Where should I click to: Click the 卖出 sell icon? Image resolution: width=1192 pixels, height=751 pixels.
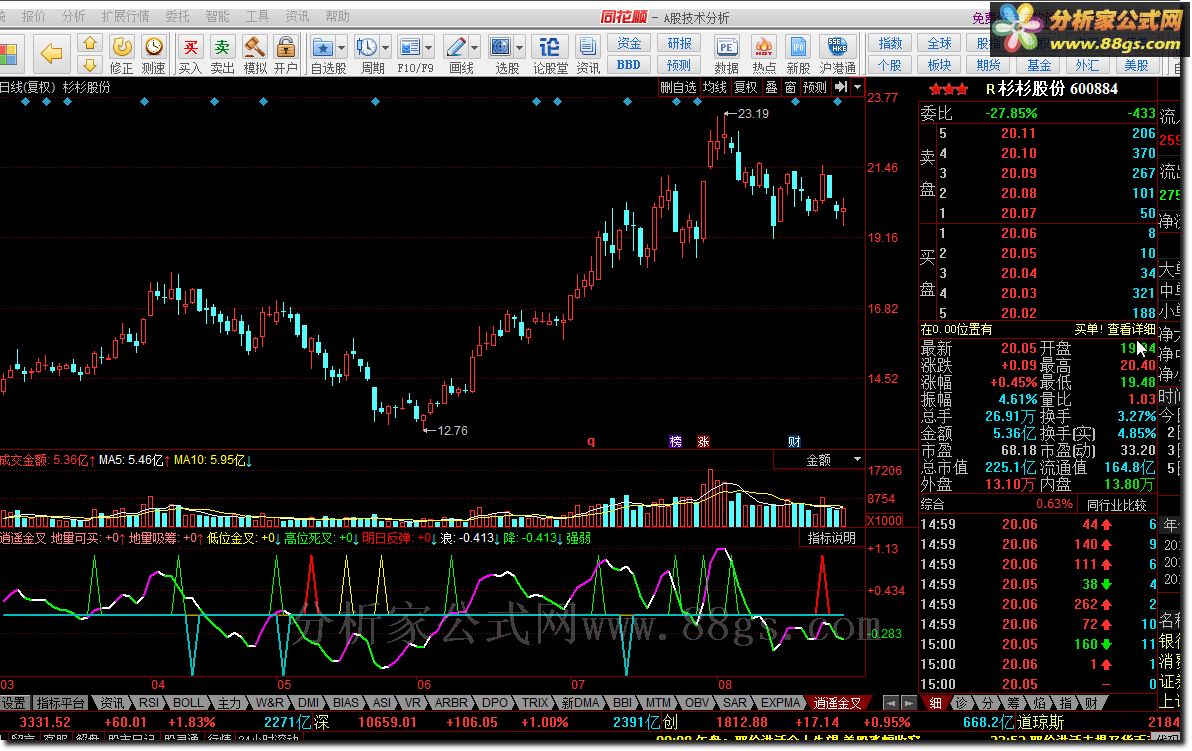(222, 55)
